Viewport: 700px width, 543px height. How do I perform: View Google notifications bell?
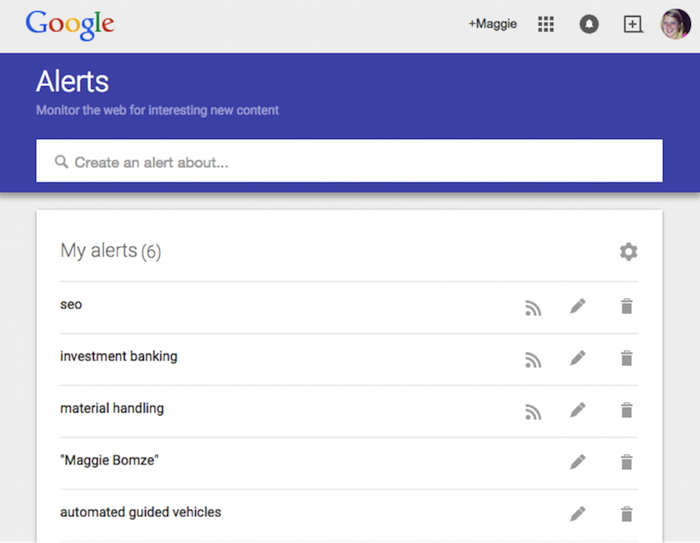[x=589, y=25]
